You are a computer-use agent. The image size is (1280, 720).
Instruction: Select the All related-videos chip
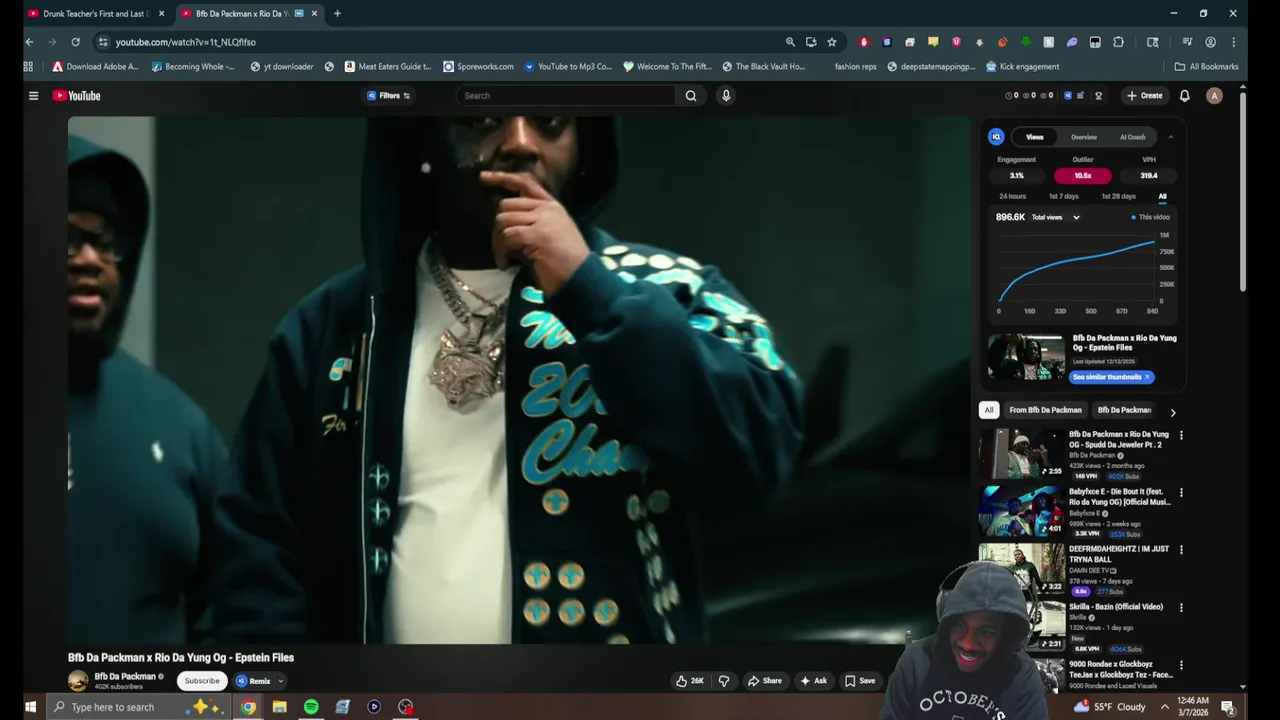pyautogui.click(x=988, y=410)
